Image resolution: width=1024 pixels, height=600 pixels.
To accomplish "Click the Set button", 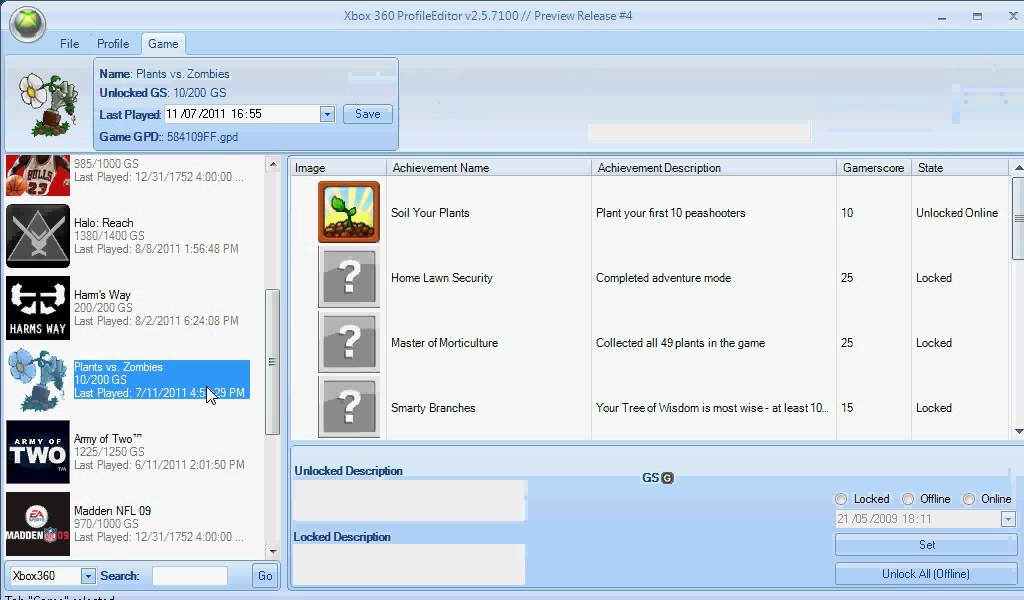I will point(926,545).
